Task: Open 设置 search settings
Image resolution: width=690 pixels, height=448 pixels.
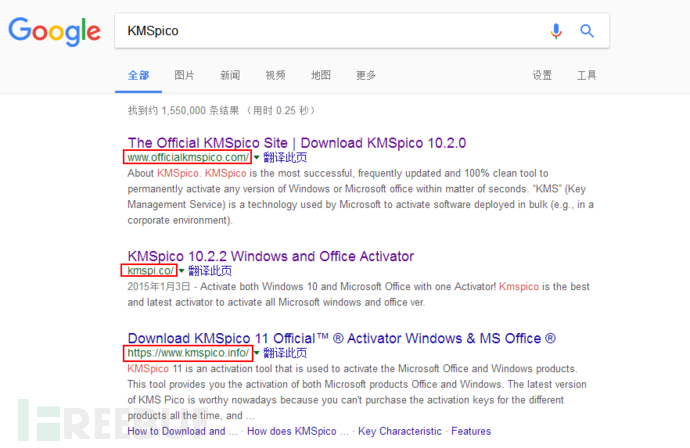Action: point(542,75)
